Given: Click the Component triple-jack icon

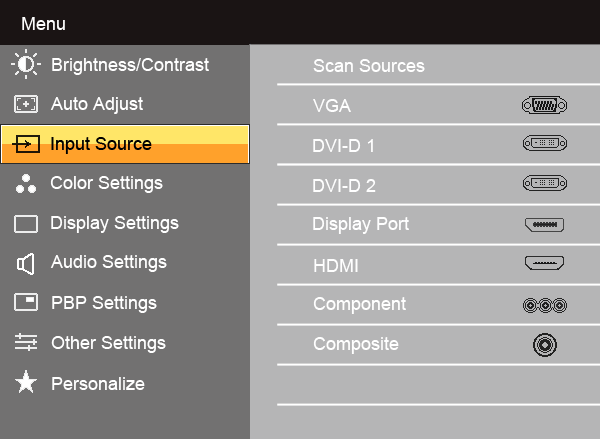Looking at the screenshot, I should 544,305.
